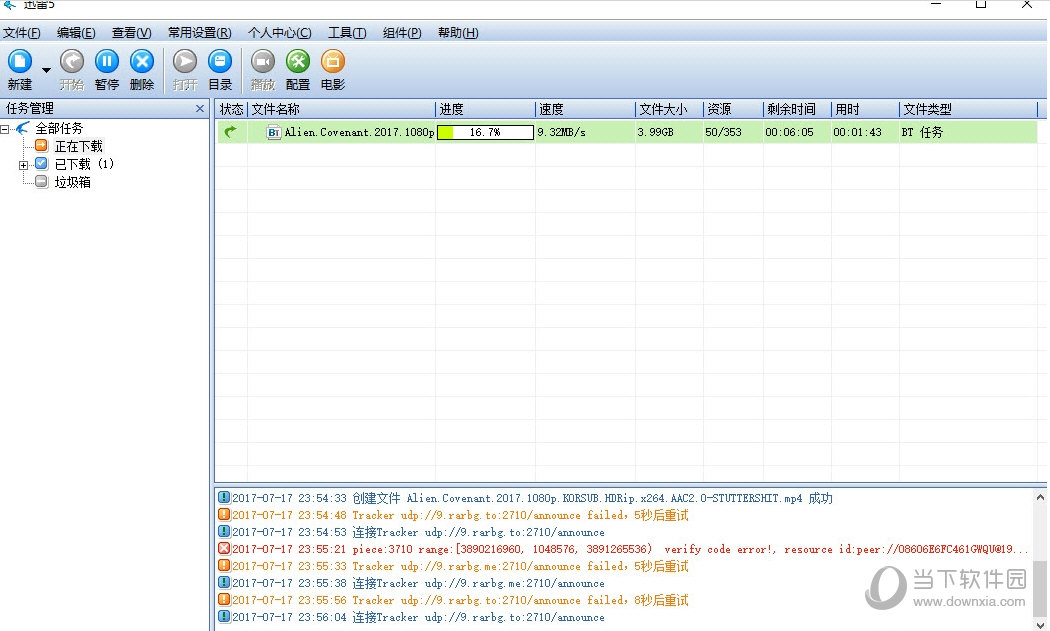1050x631 pixels.
Task: Click the 新建 new task icon
Action: (x=20, y=62)
